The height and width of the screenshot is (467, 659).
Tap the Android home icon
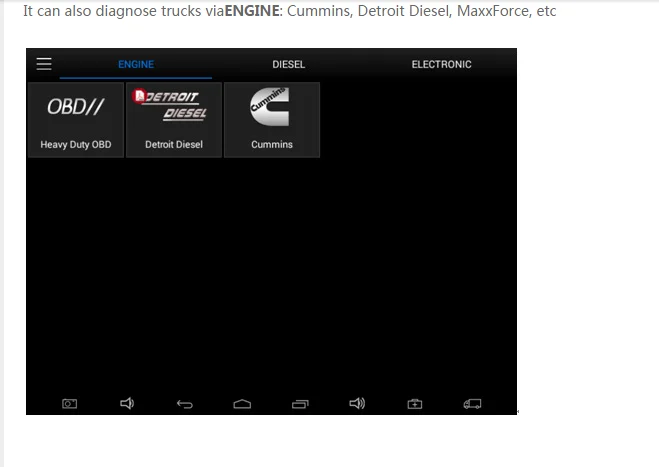pos(242,404)
